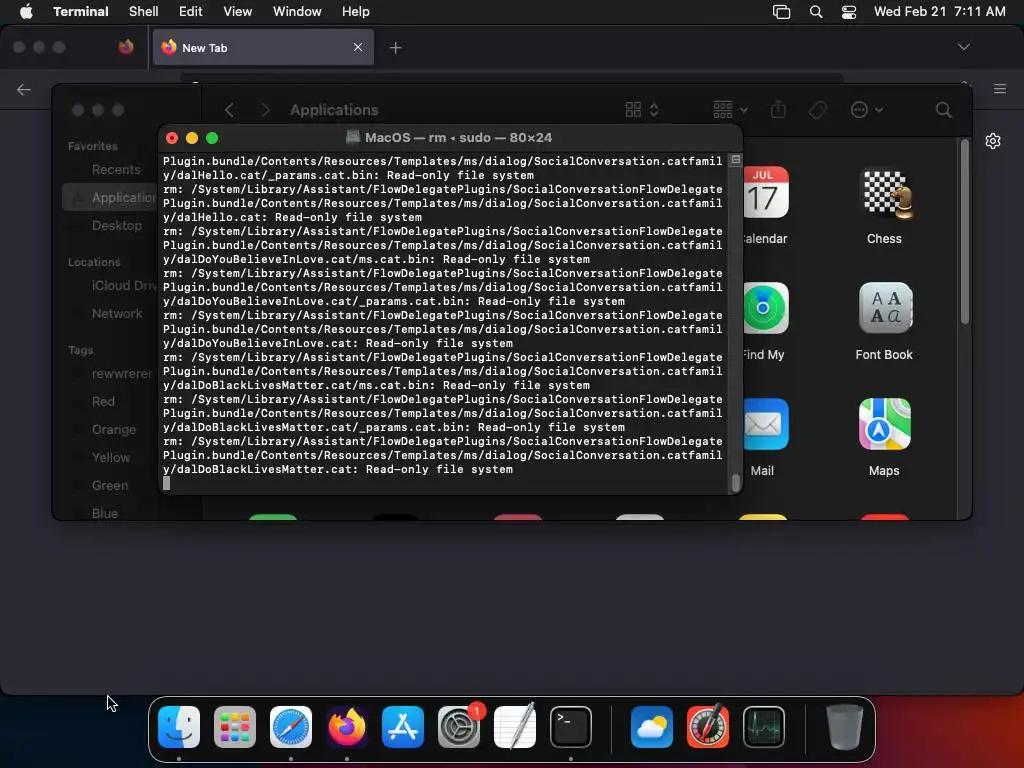Open Edit menu

(x=191, y=12)
